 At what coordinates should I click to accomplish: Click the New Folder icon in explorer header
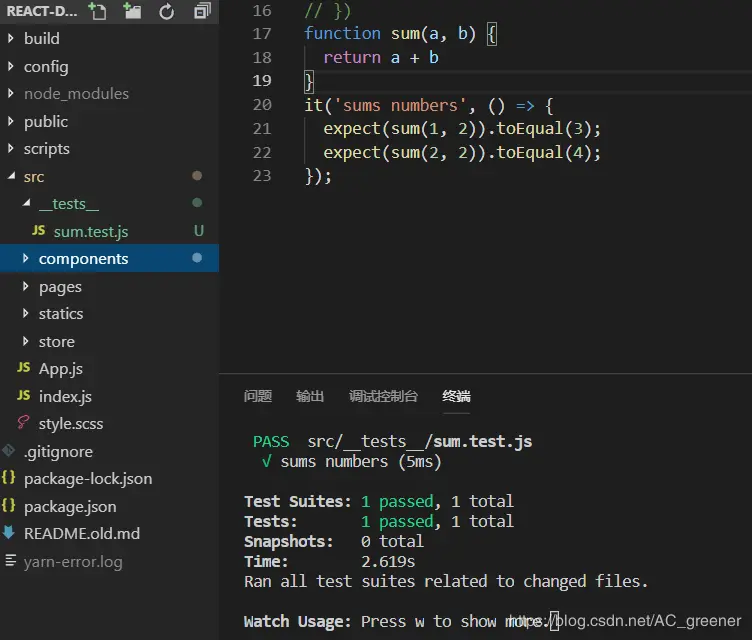[x=132, y=11]
